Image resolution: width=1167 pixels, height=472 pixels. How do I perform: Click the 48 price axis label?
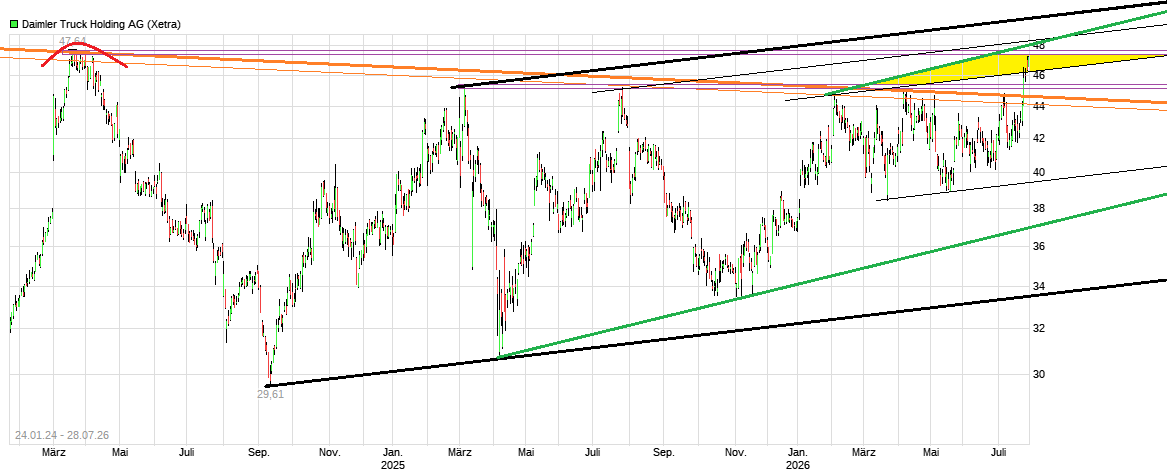coord(1038,45)
